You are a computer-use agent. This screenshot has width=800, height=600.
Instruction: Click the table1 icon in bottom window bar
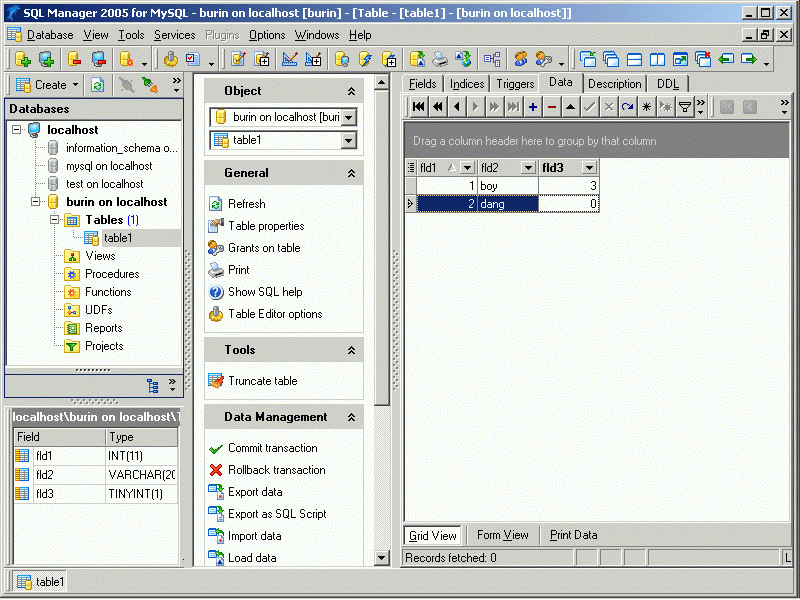coord(24,582)
